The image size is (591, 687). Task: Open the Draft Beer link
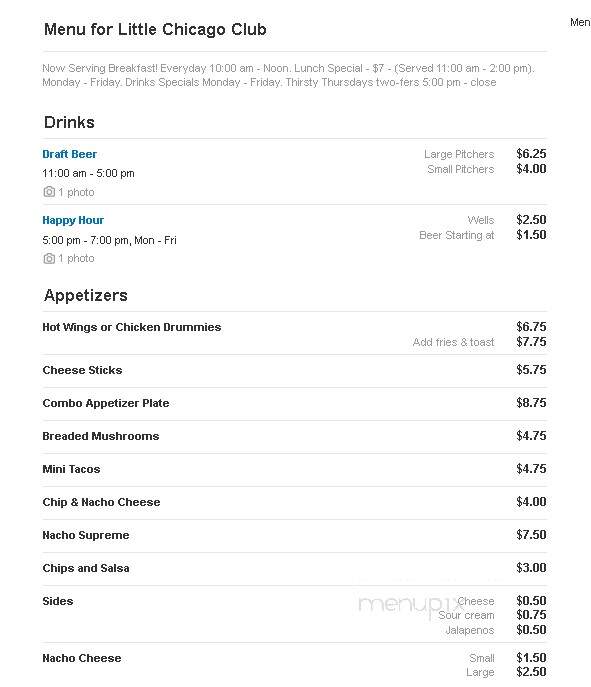[69, 154]
